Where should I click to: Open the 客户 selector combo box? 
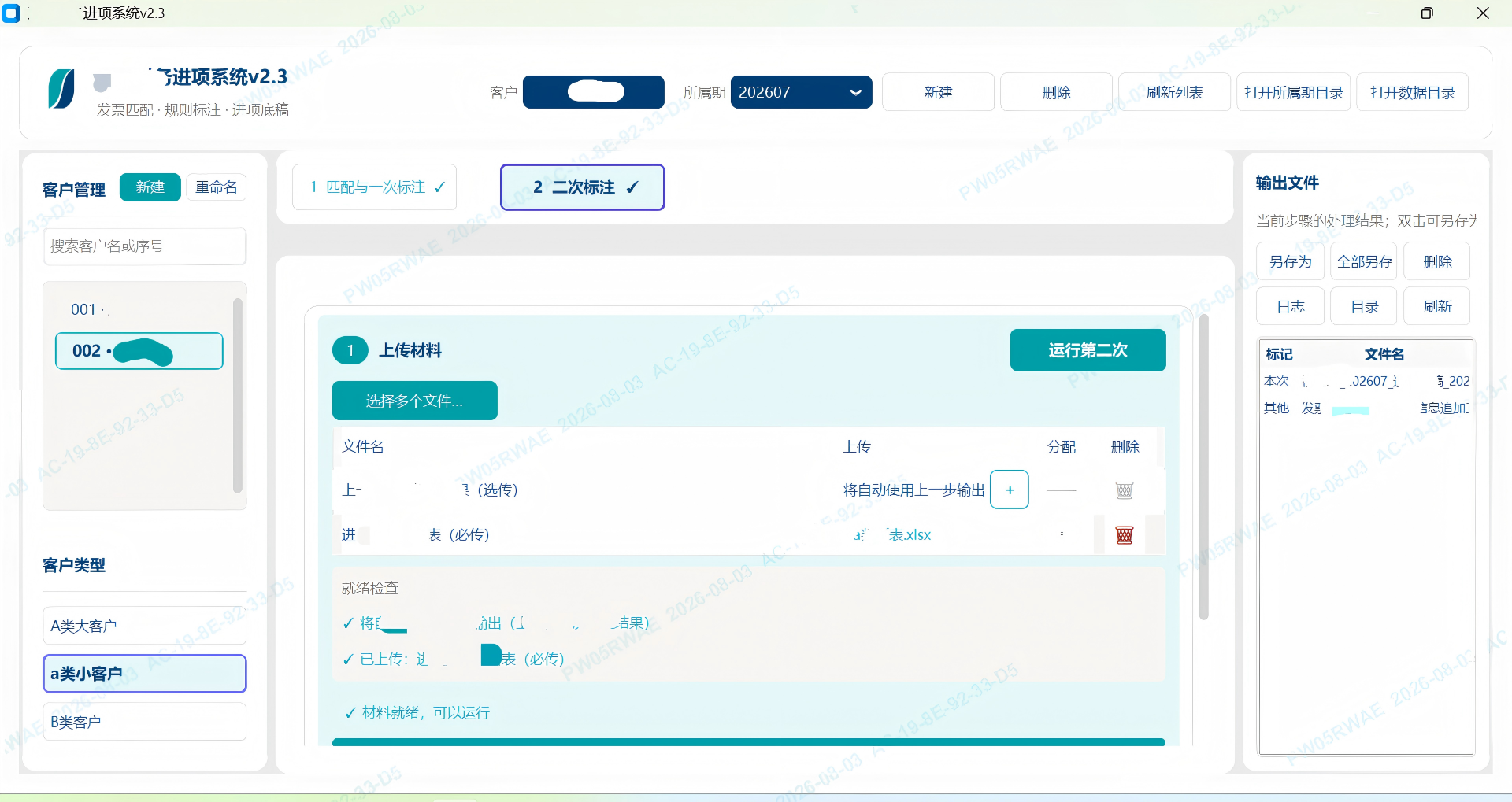tap(593, 92)
